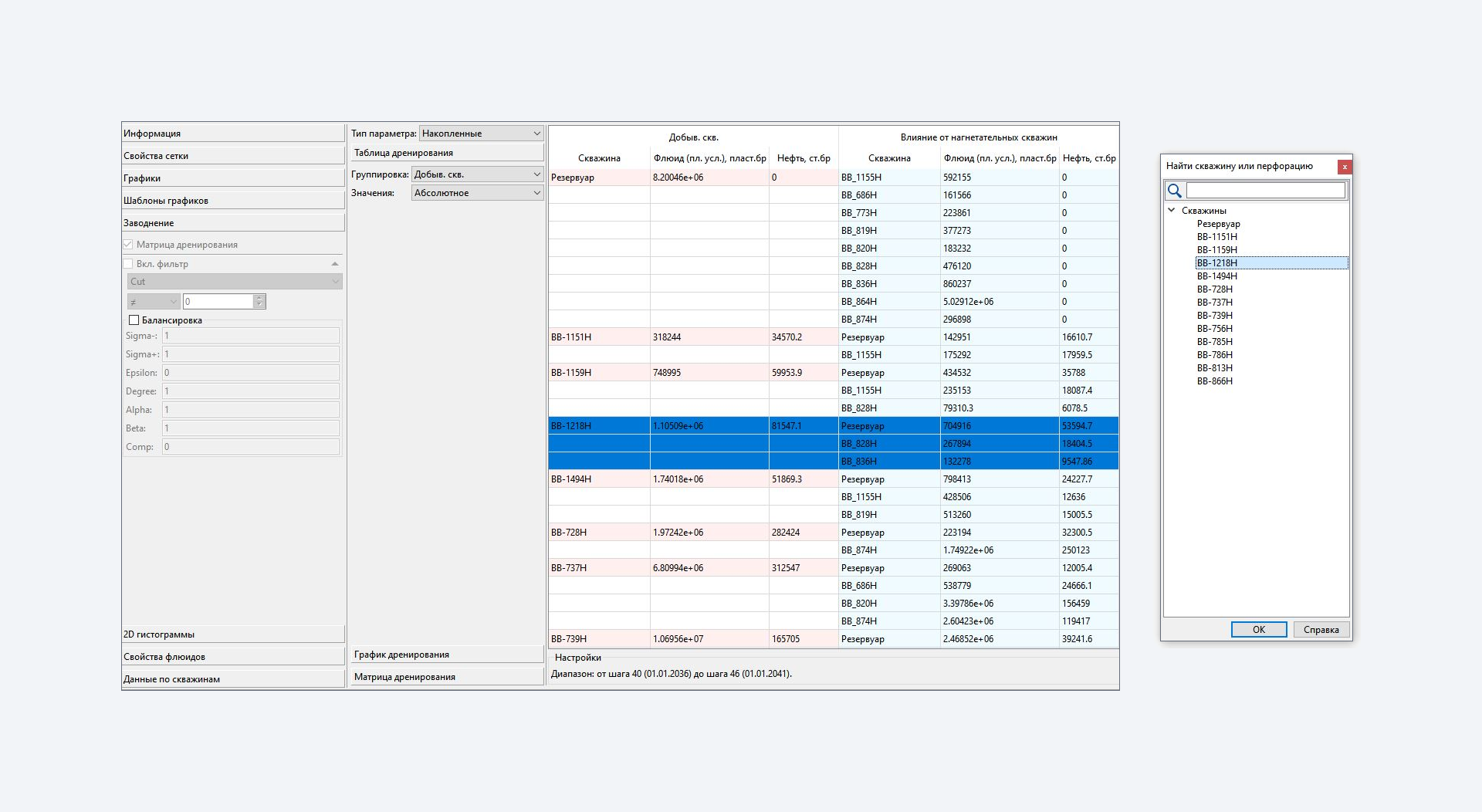1482x812 pixels.
Task: Click the BB_864H injector cell
Action: tap(889, 302)
